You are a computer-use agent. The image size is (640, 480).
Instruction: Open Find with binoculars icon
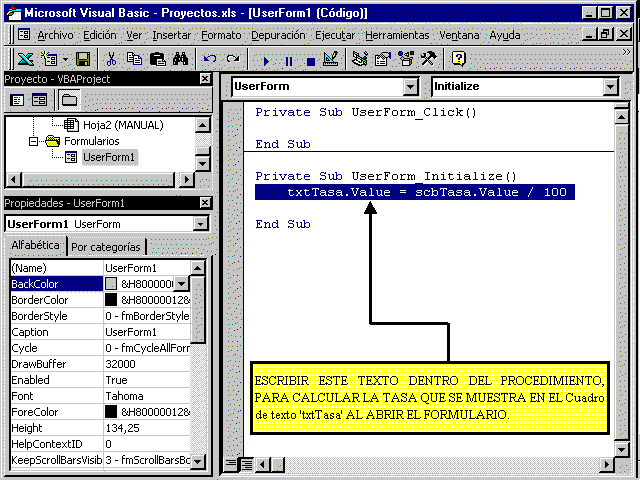180,59
